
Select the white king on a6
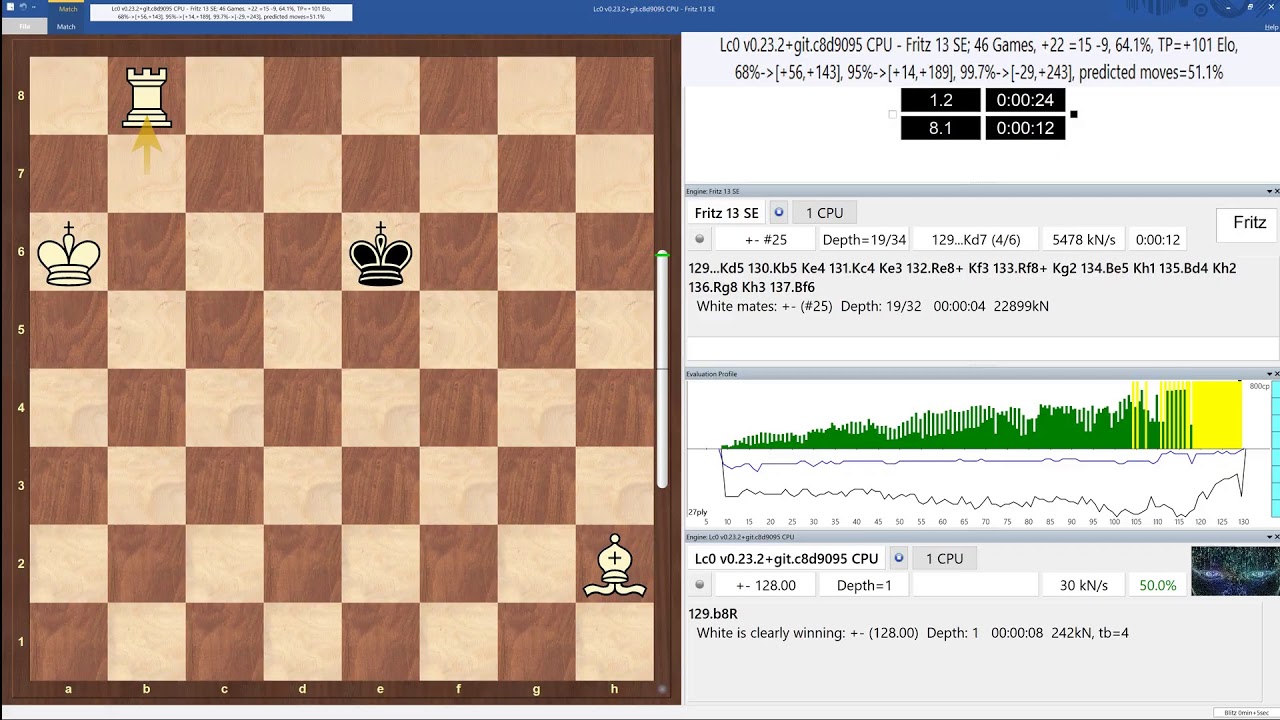[69, 254]
